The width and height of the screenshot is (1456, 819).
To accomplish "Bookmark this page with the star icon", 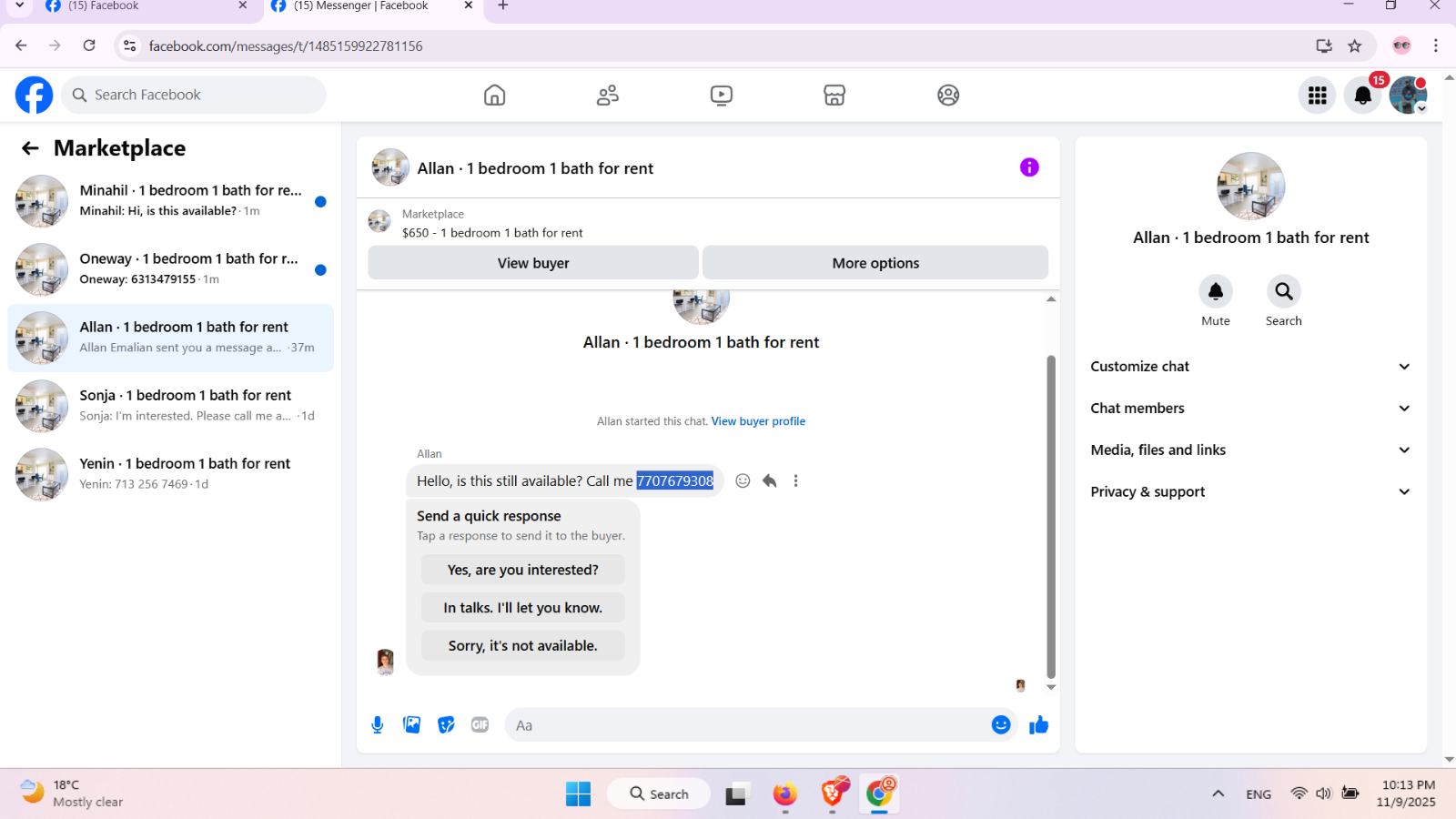I will 1355,45.
